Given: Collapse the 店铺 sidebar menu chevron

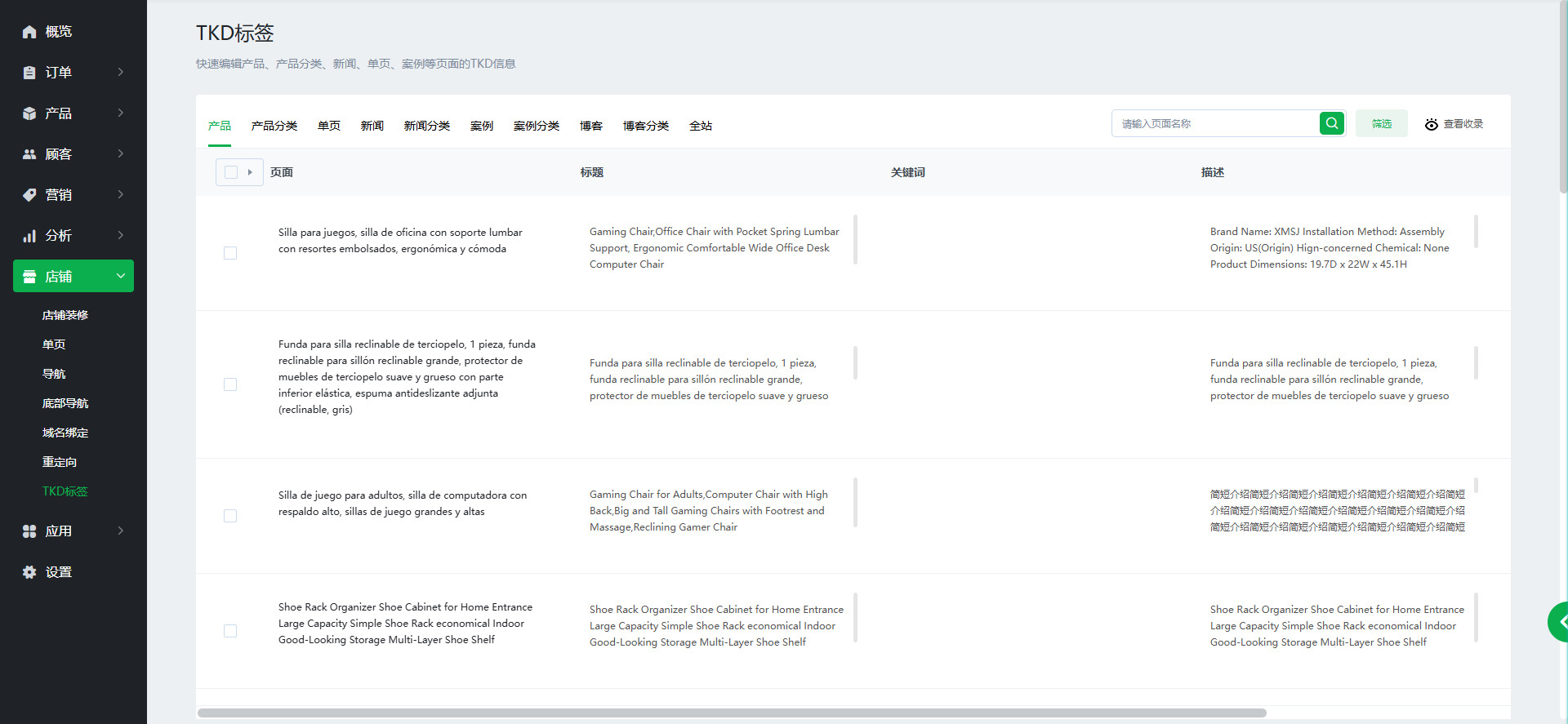Looking at the screenshot, I should tap(121, 276).
